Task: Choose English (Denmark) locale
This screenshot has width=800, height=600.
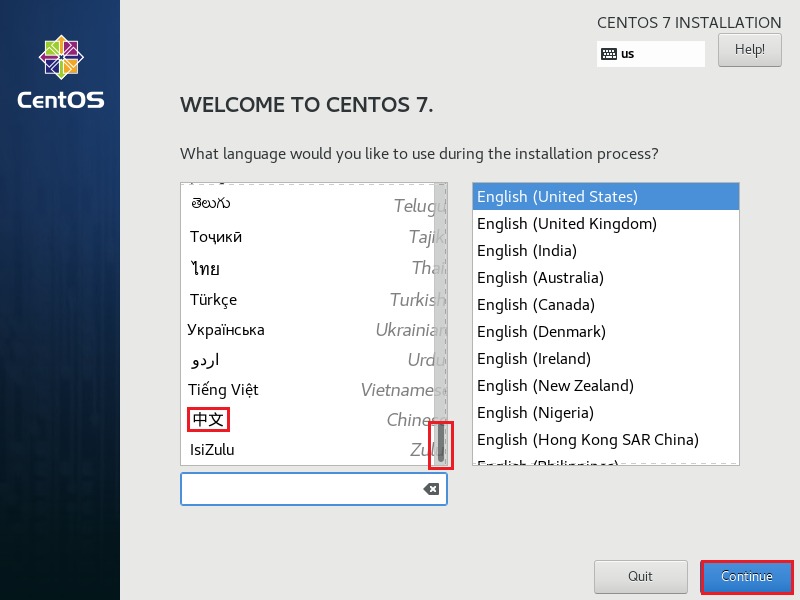Action: (x=606, y=332)
